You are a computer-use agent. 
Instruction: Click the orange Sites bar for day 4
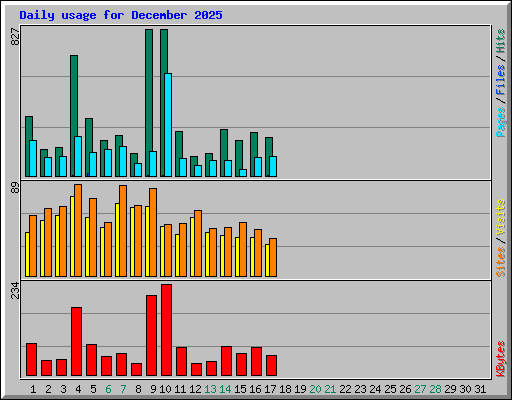pyautogui.click(x=78, y=230)
